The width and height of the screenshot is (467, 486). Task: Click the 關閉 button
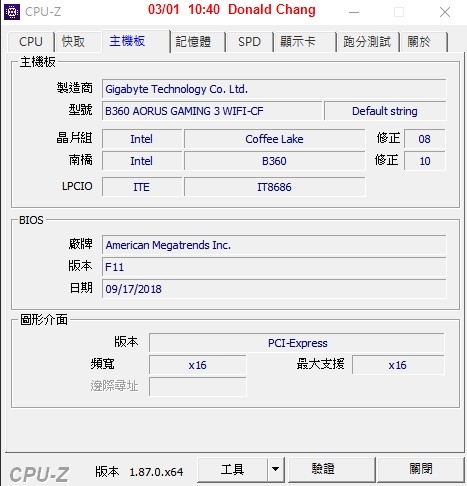tap(421, 470)
